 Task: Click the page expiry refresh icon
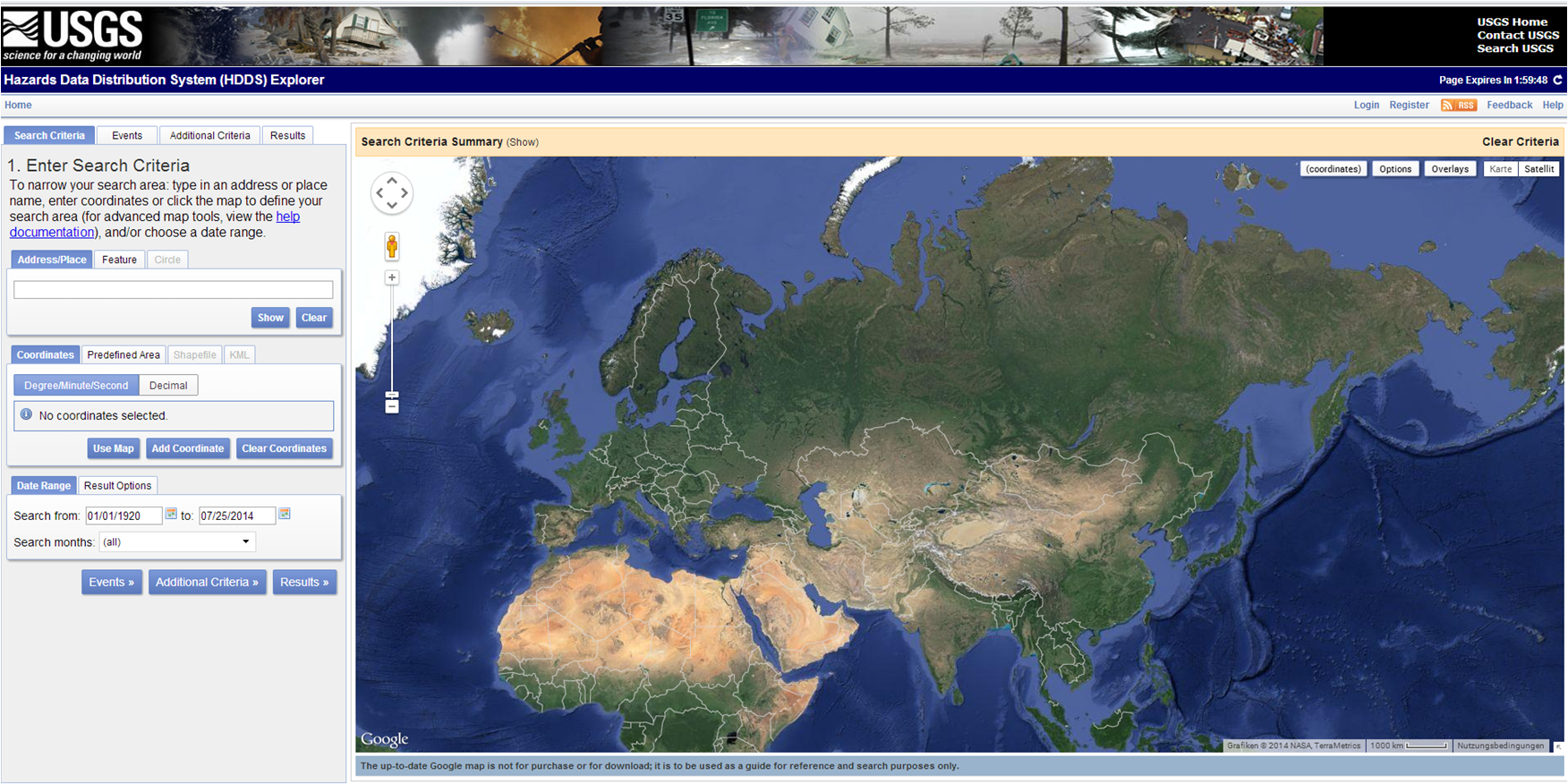click(1558, 80)
